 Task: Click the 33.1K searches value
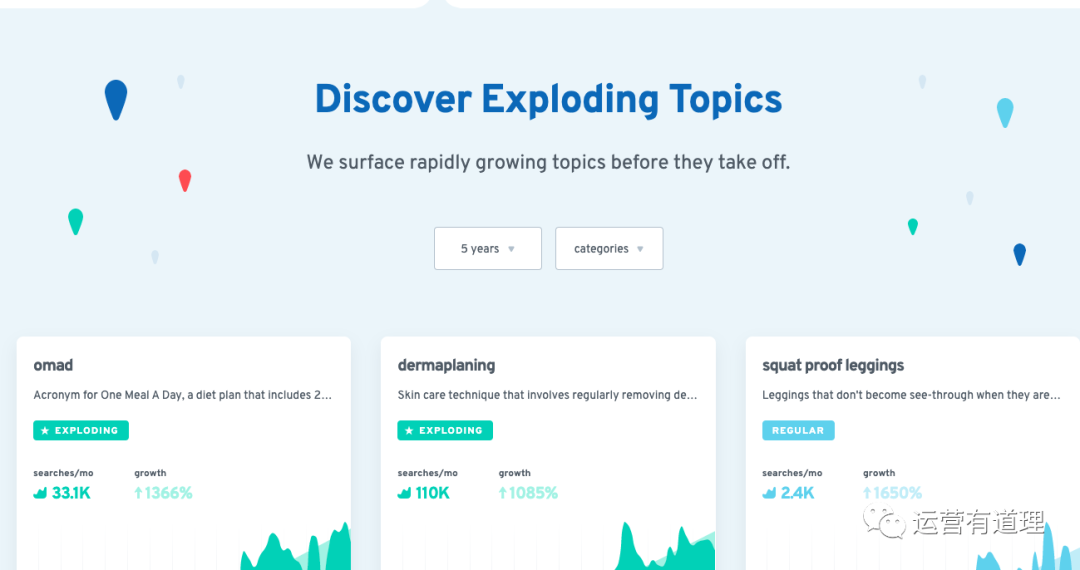71,493
